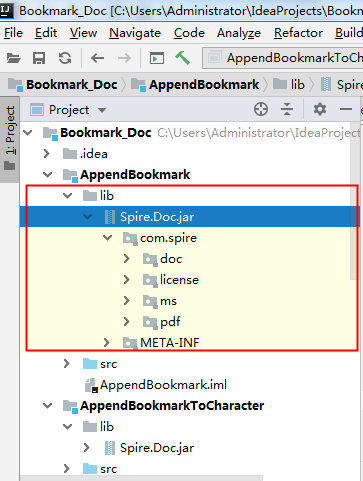The image size is (363, 481).
Task: Hide the Project panel with minus icon
Action: point(346,109)
